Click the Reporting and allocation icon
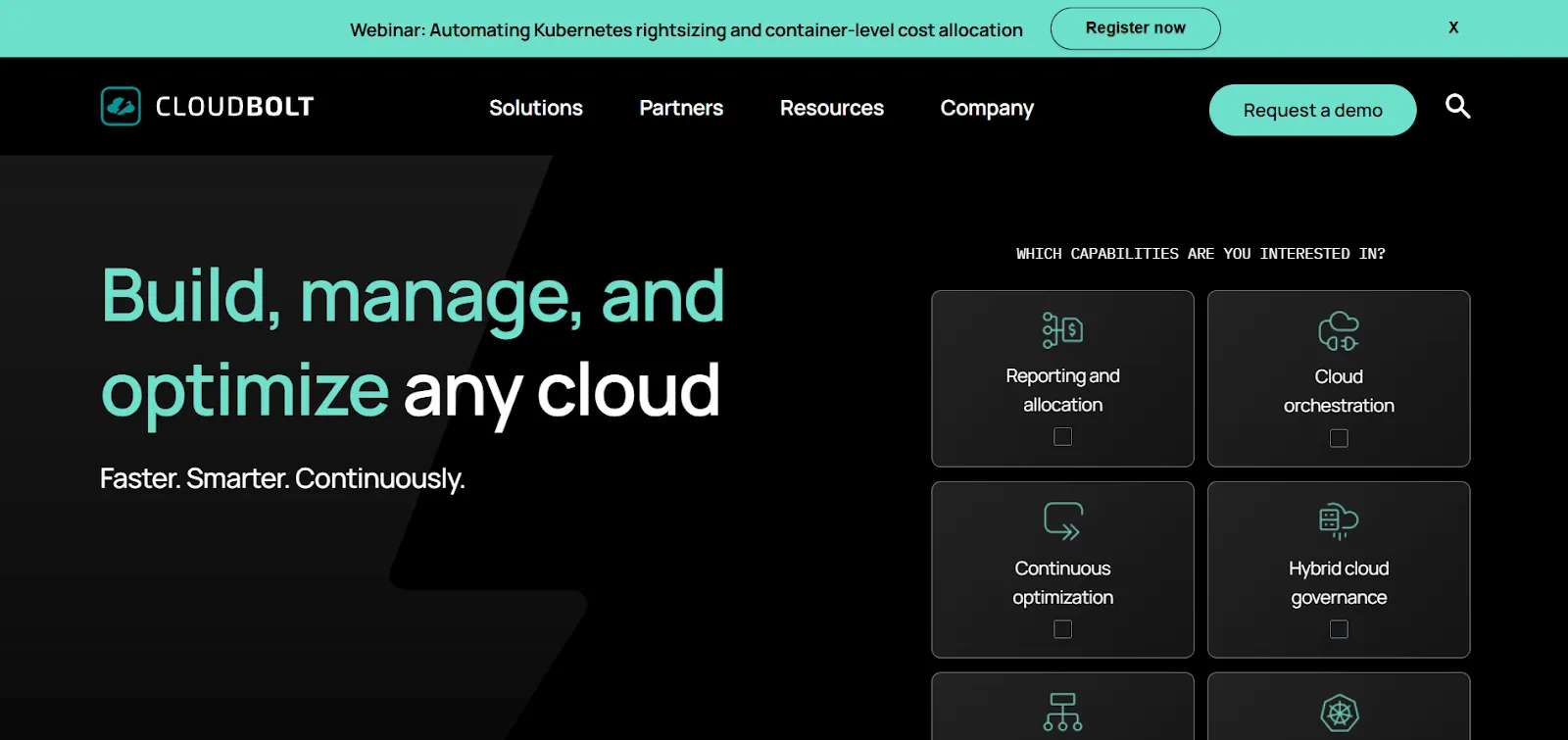 (x=1062, y=330)
